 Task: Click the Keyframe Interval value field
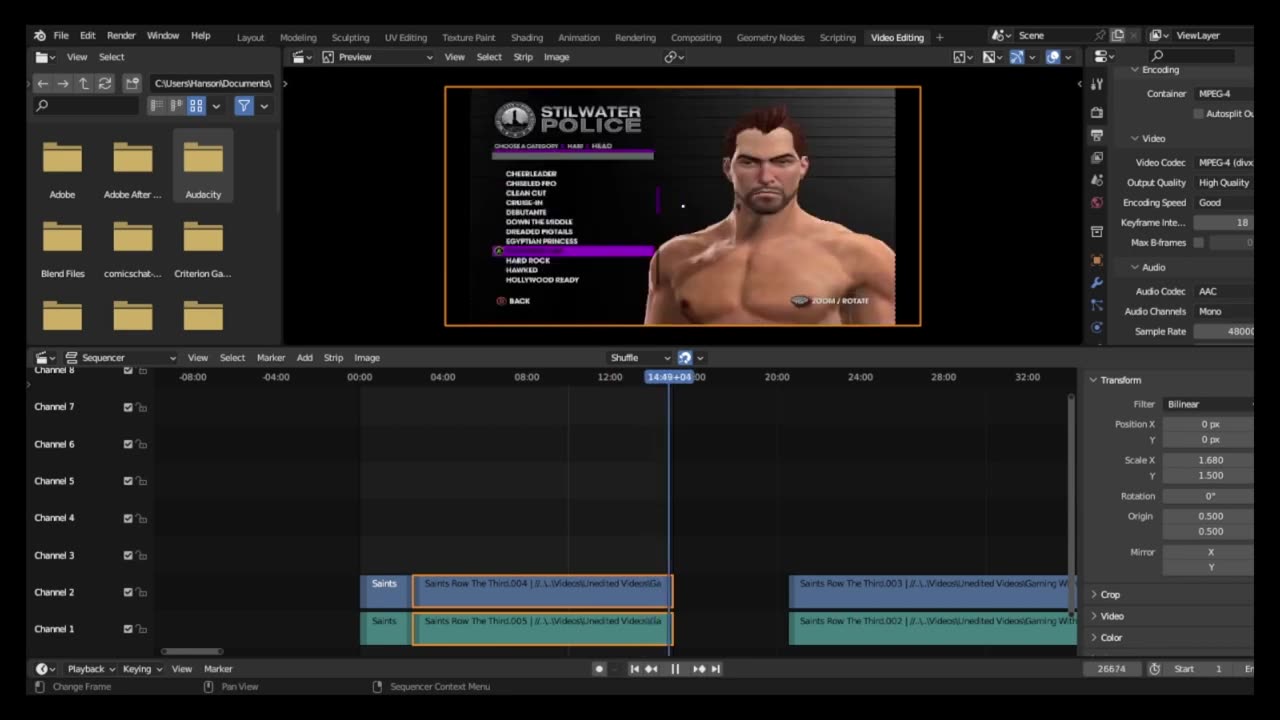tap(1223, 223)
